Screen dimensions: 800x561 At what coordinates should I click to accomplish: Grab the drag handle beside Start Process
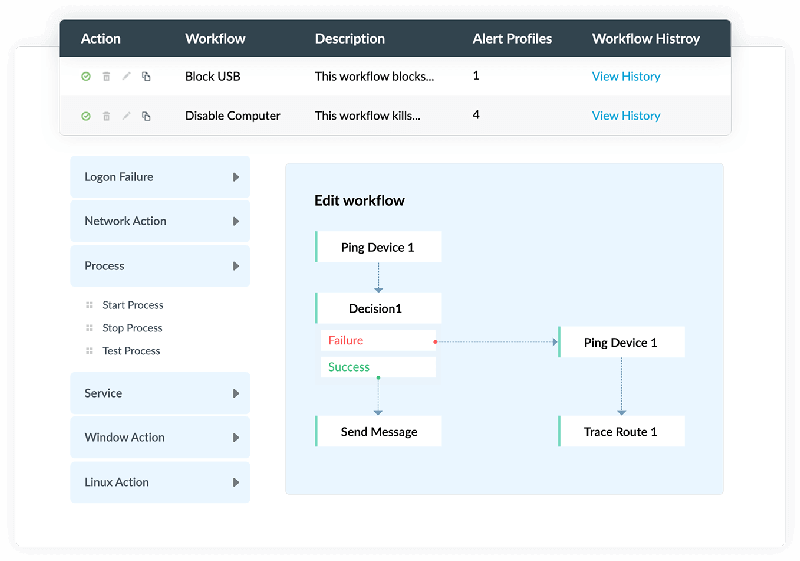coord(89,305)
